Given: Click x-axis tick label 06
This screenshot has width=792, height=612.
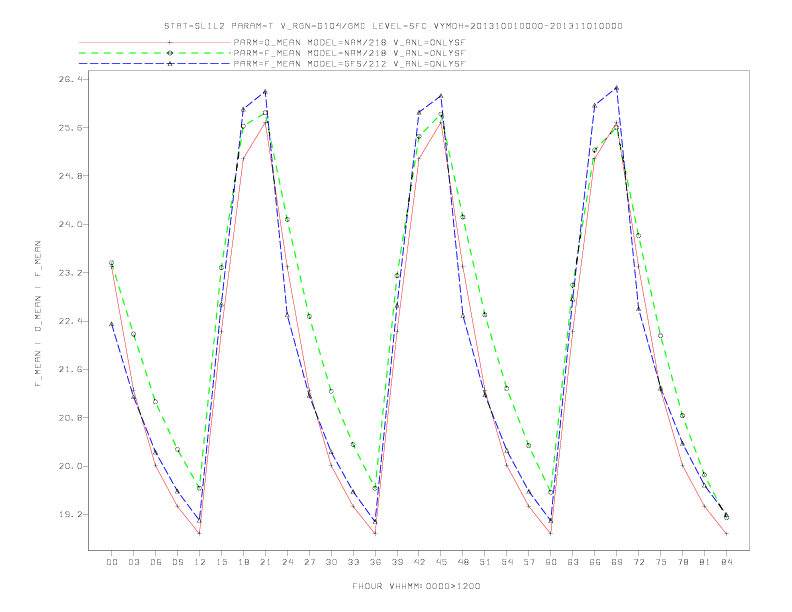Looking at the screenshot, I should point(156,562).
